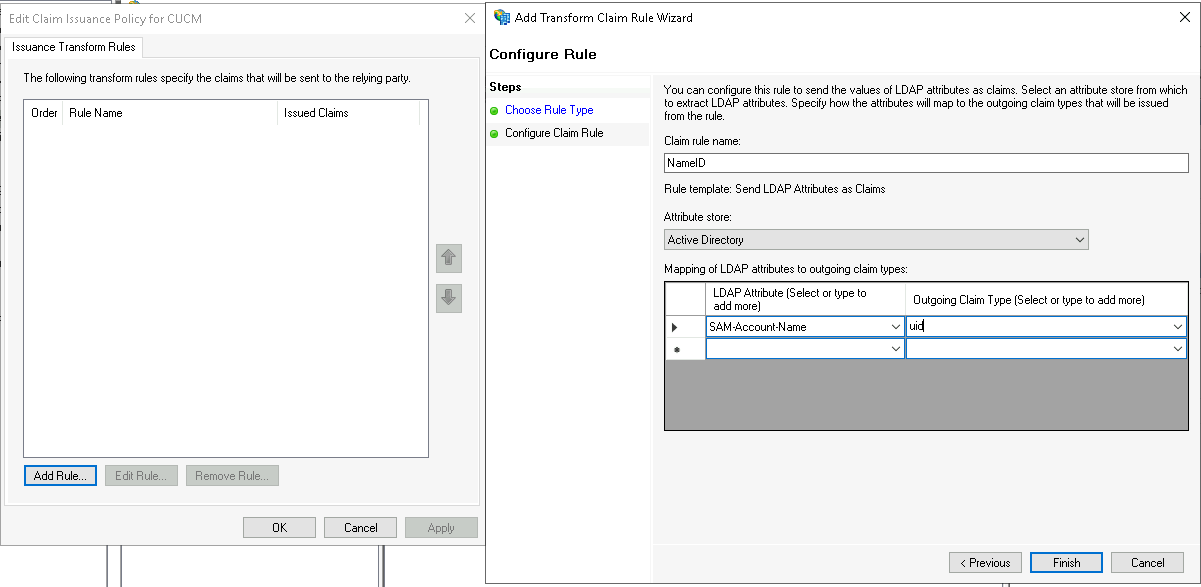Select the first mapping row arrow marker
Image resolution: width=1201 pixels, height=587 pixels.
674,327
